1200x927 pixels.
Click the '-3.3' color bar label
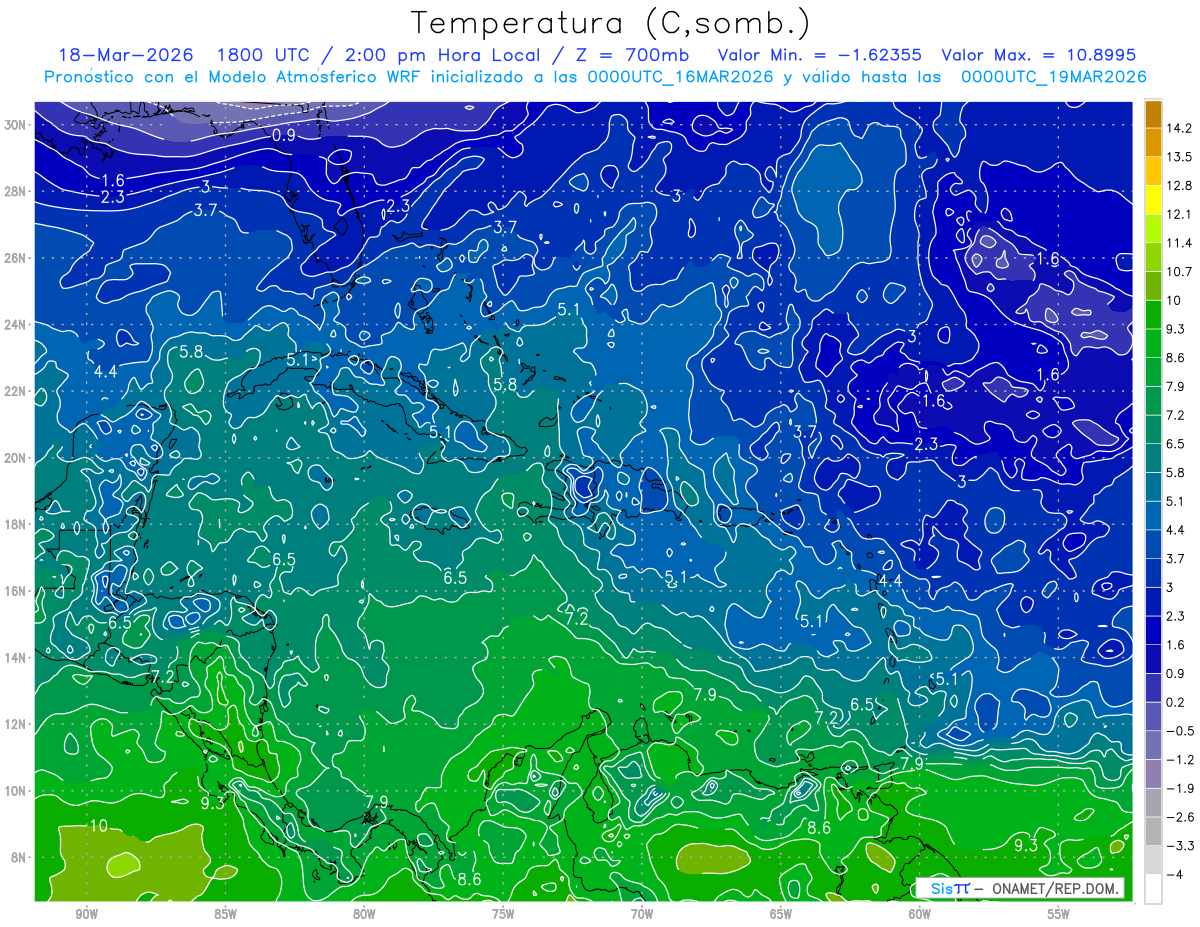click(1178, 846)
